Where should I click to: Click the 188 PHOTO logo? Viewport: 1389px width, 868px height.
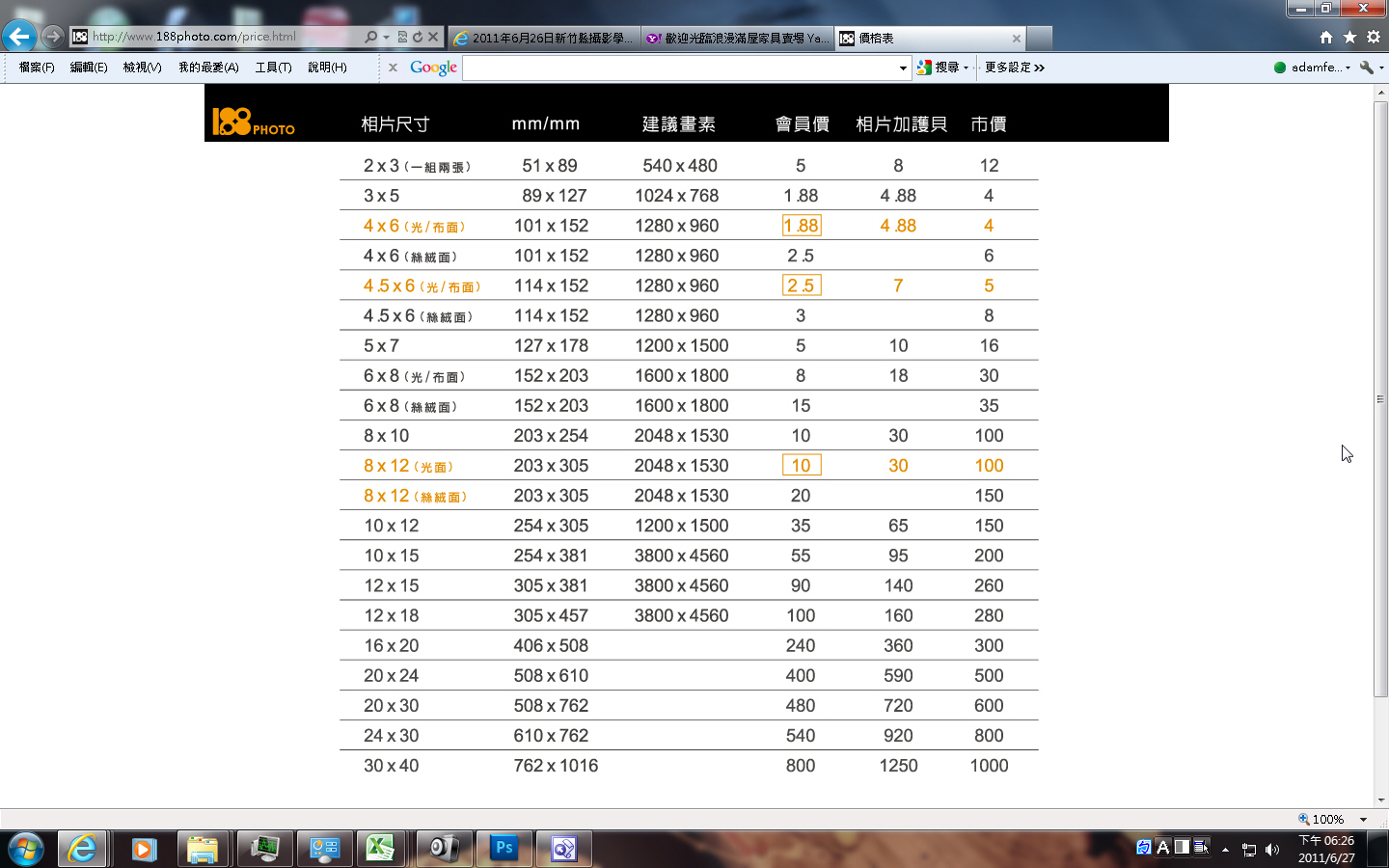(254, 122)
